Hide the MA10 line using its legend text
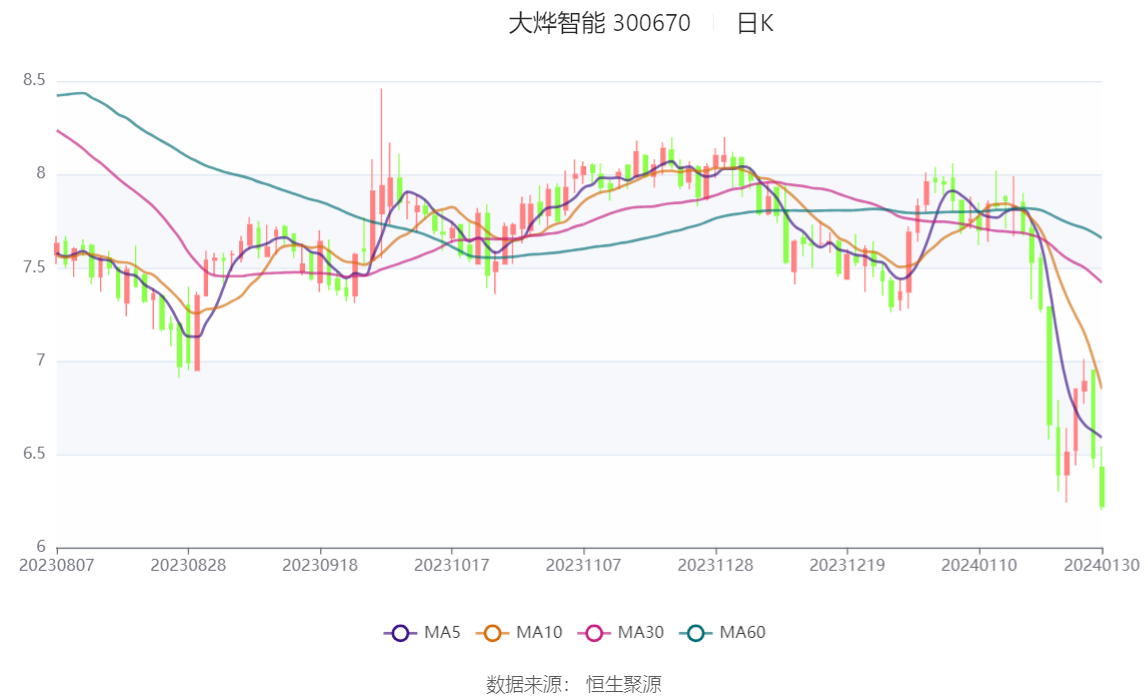 [539, 633]
